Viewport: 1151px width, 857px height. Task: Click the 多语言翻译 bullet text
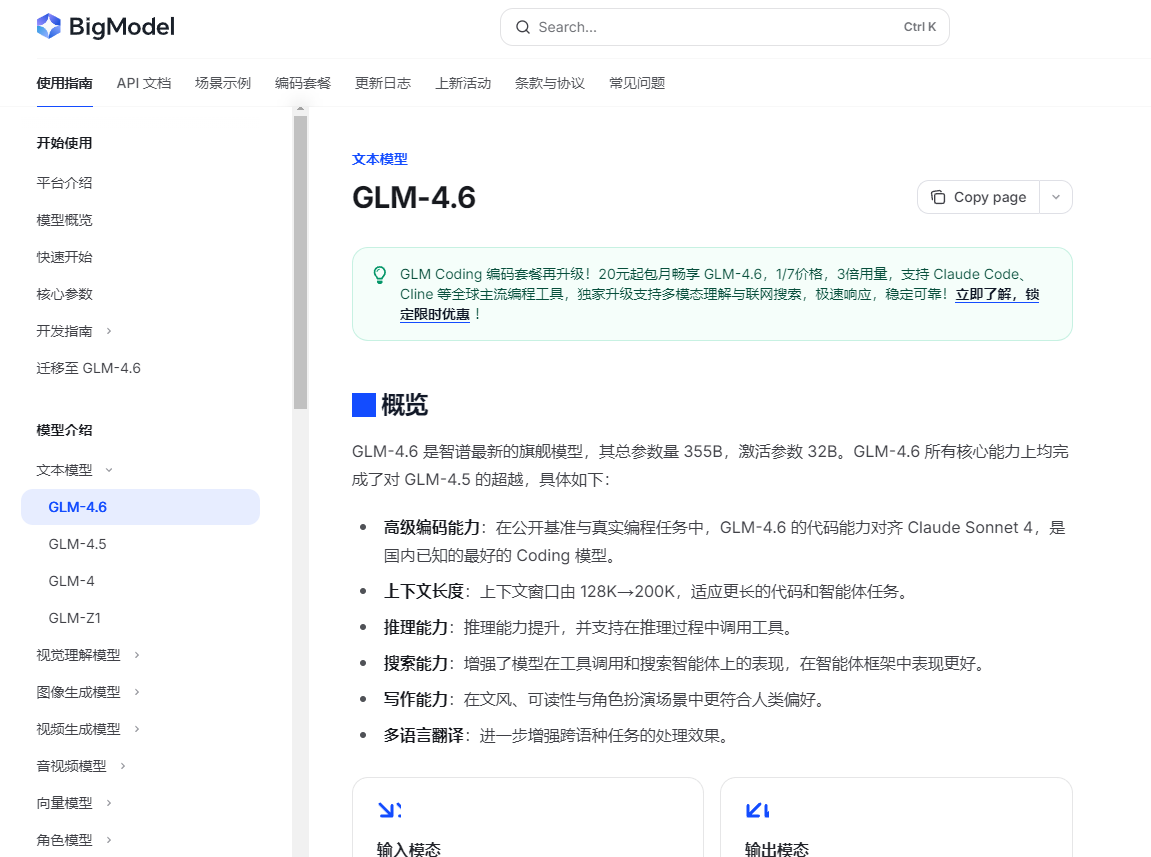click(x=424, y=735)
